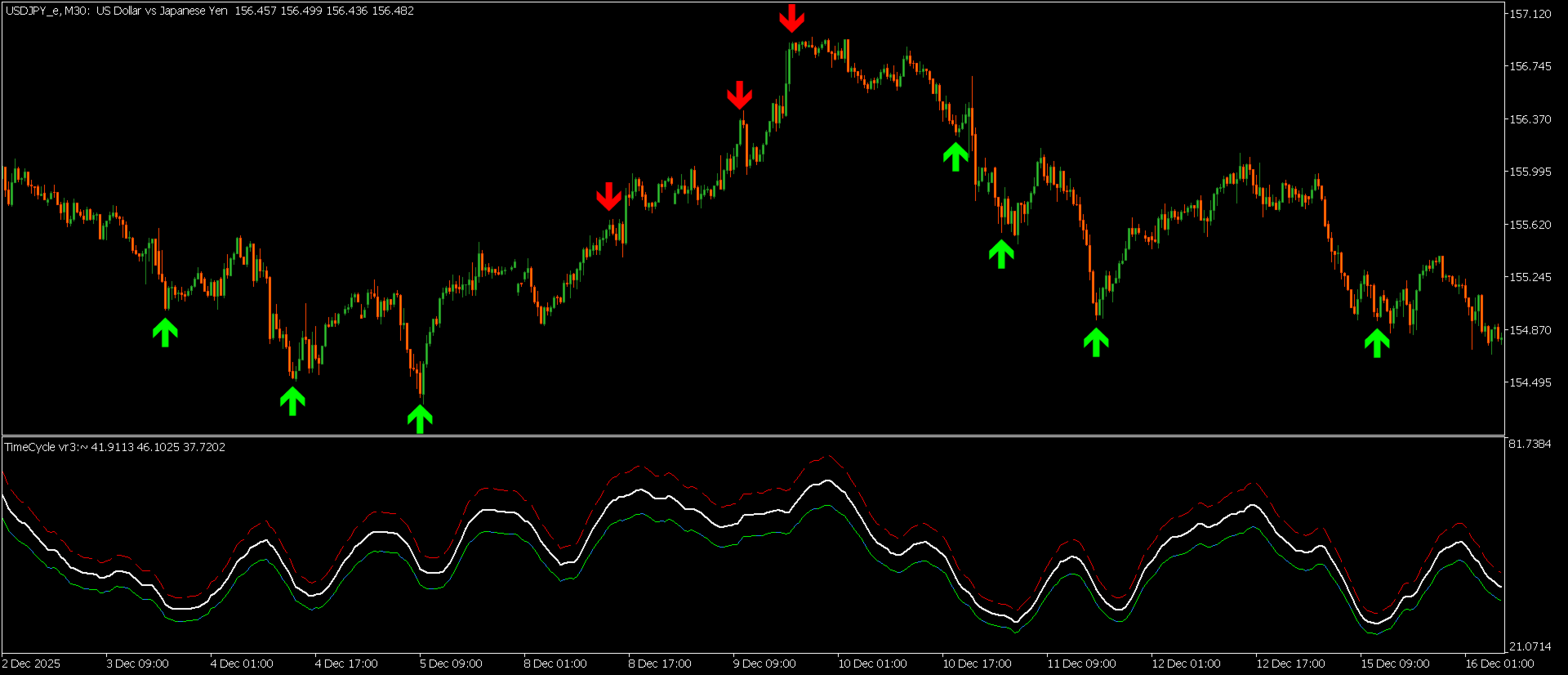This screenshot has height=675, width=1568.
Task: Click the '8 Dec 17:00' time axis label
Action: 660,664
